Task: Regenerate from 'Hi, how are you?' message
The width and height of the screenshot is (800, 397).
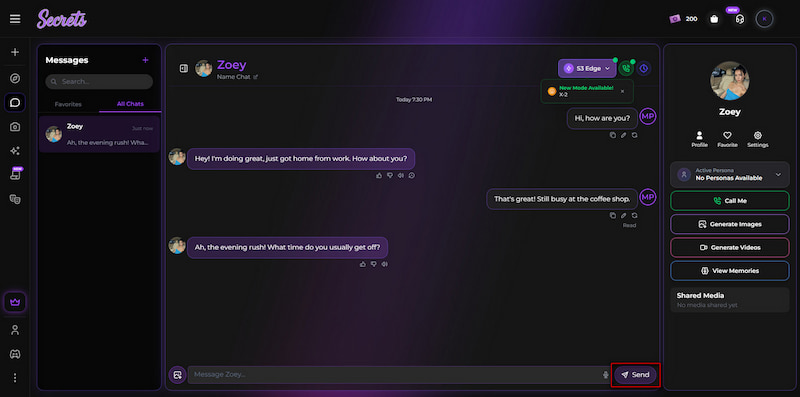Action: [634, 135]
